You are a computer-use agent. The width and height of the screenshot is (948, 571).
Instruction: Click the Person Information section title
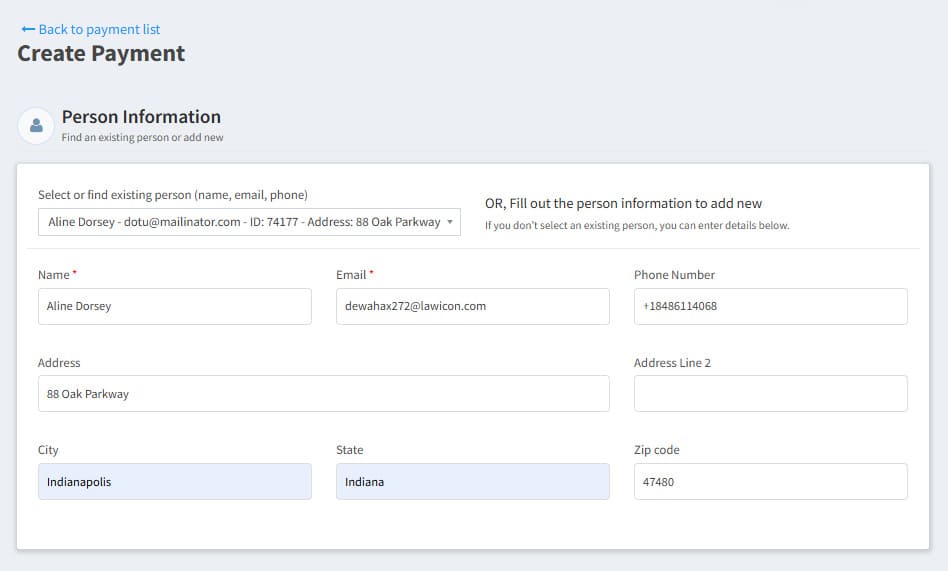(x=141, y=117)
